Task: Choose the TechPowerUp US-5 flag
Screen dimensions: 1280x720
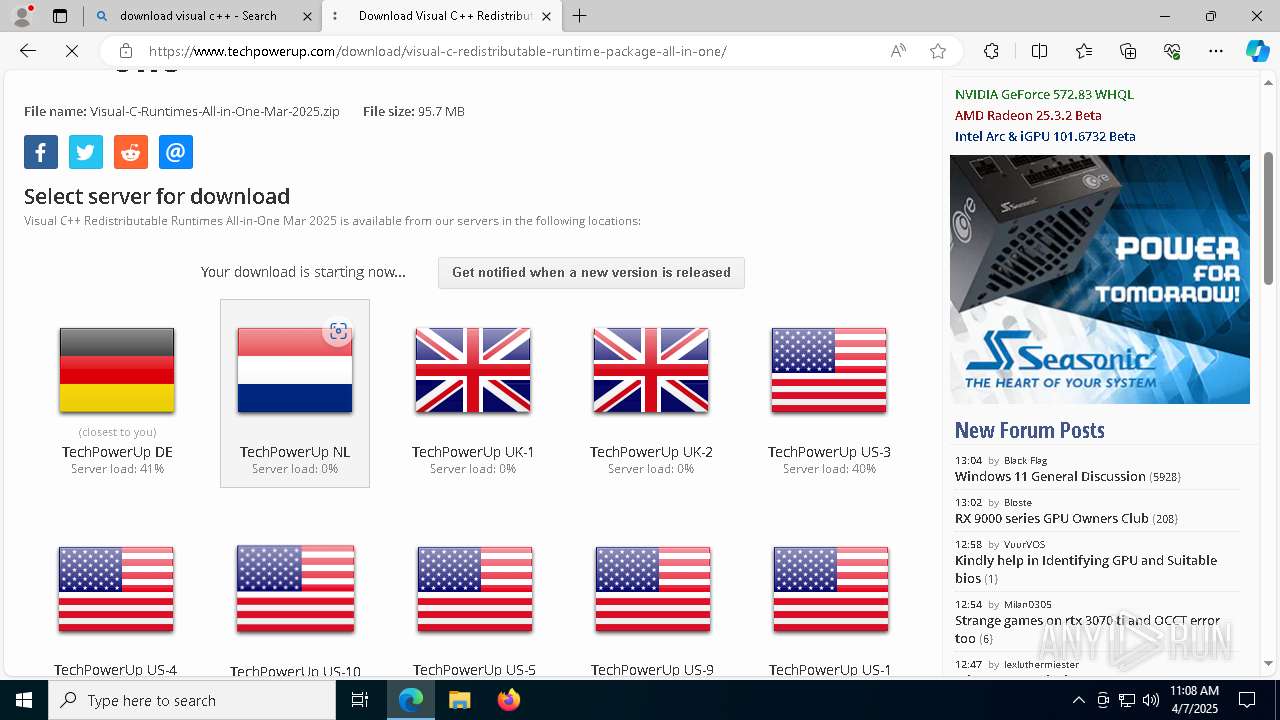Action: (474, 589)
